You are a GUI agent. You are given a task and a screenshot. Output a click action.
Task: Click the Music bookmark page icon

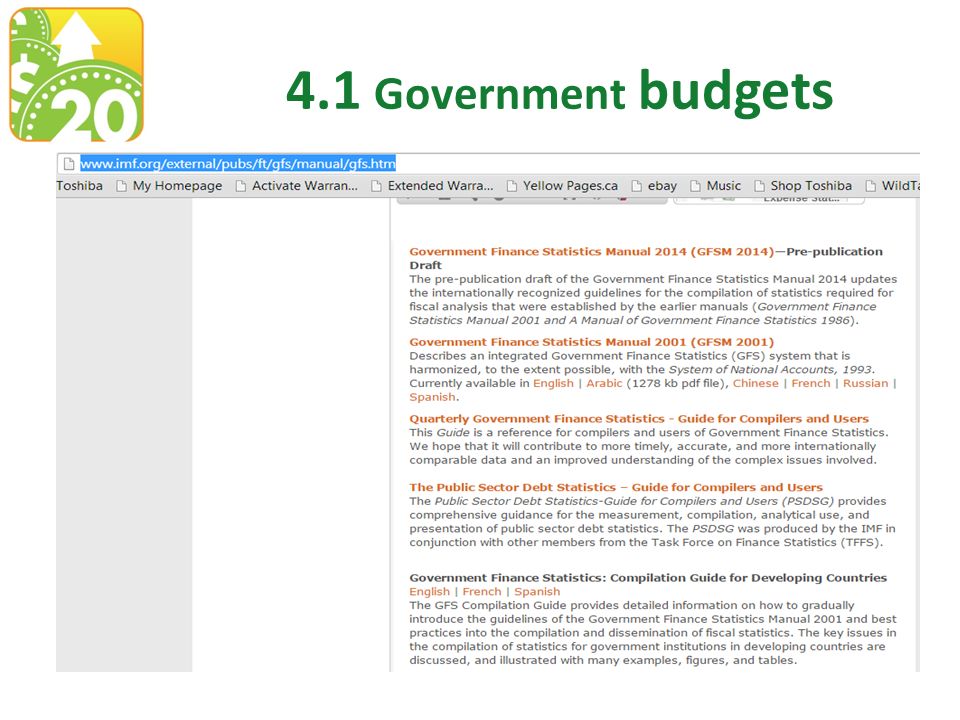point(696,186)
